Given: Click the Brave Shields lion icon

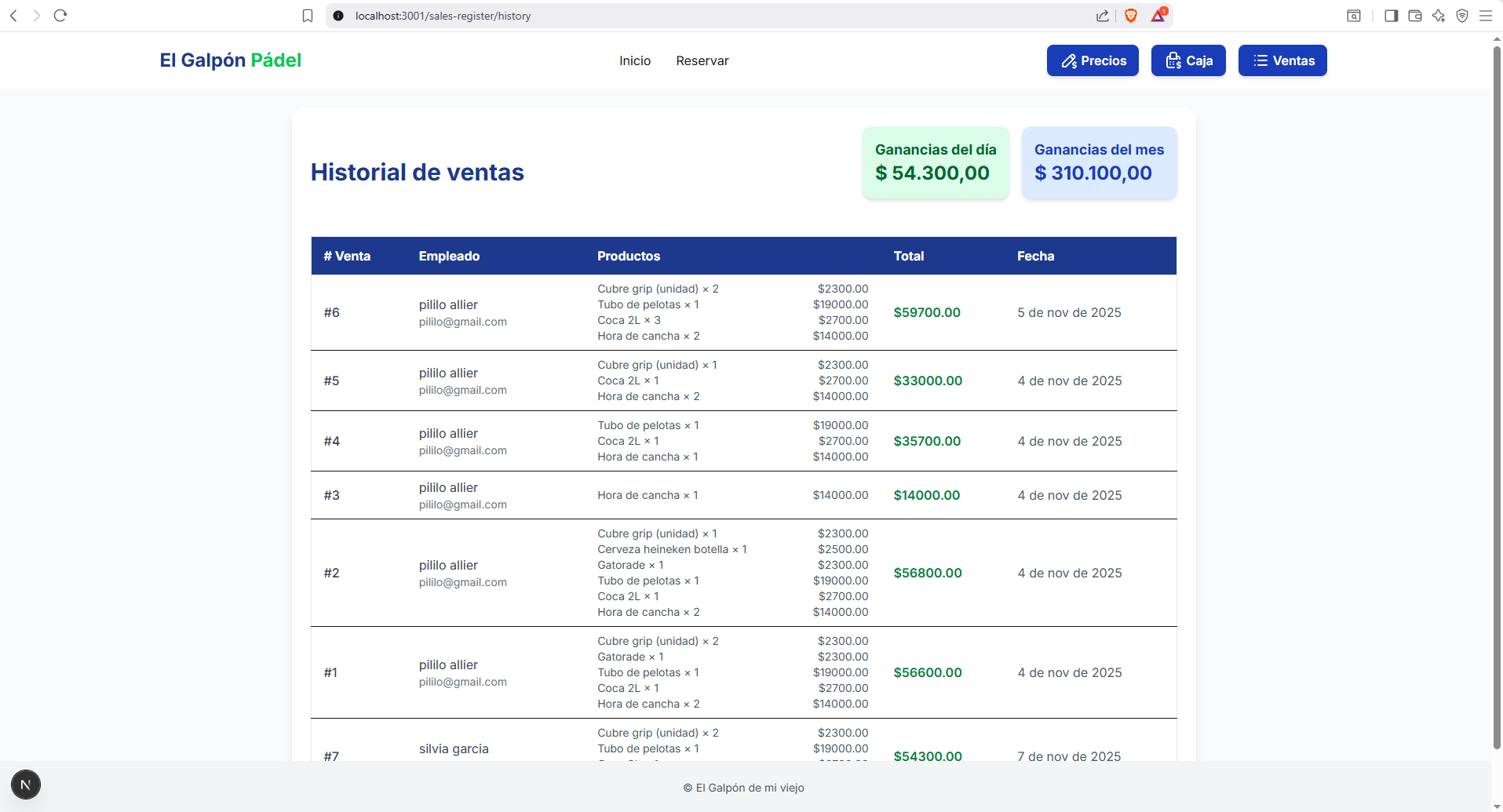Looking at the screenshot, I should pyautogui.click(x=1131, y=16).
